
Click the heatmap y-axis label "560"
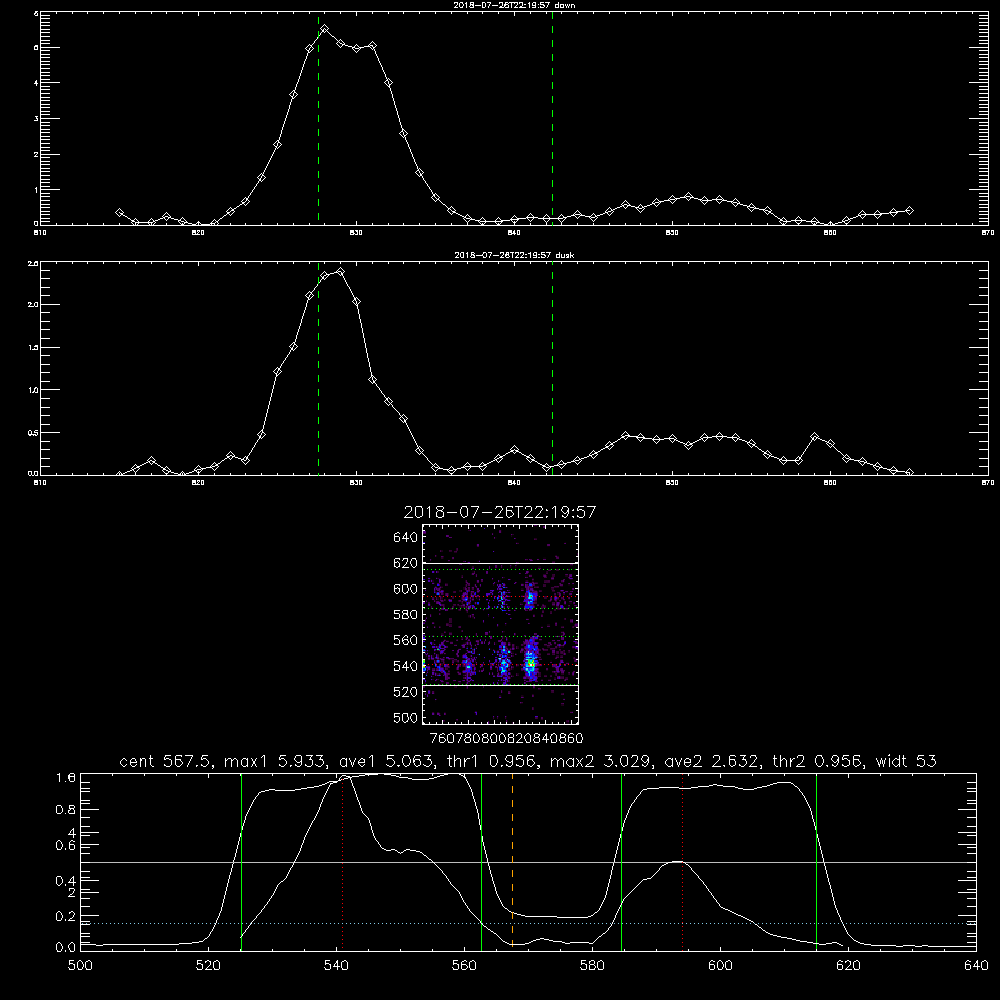pos(405,640)
